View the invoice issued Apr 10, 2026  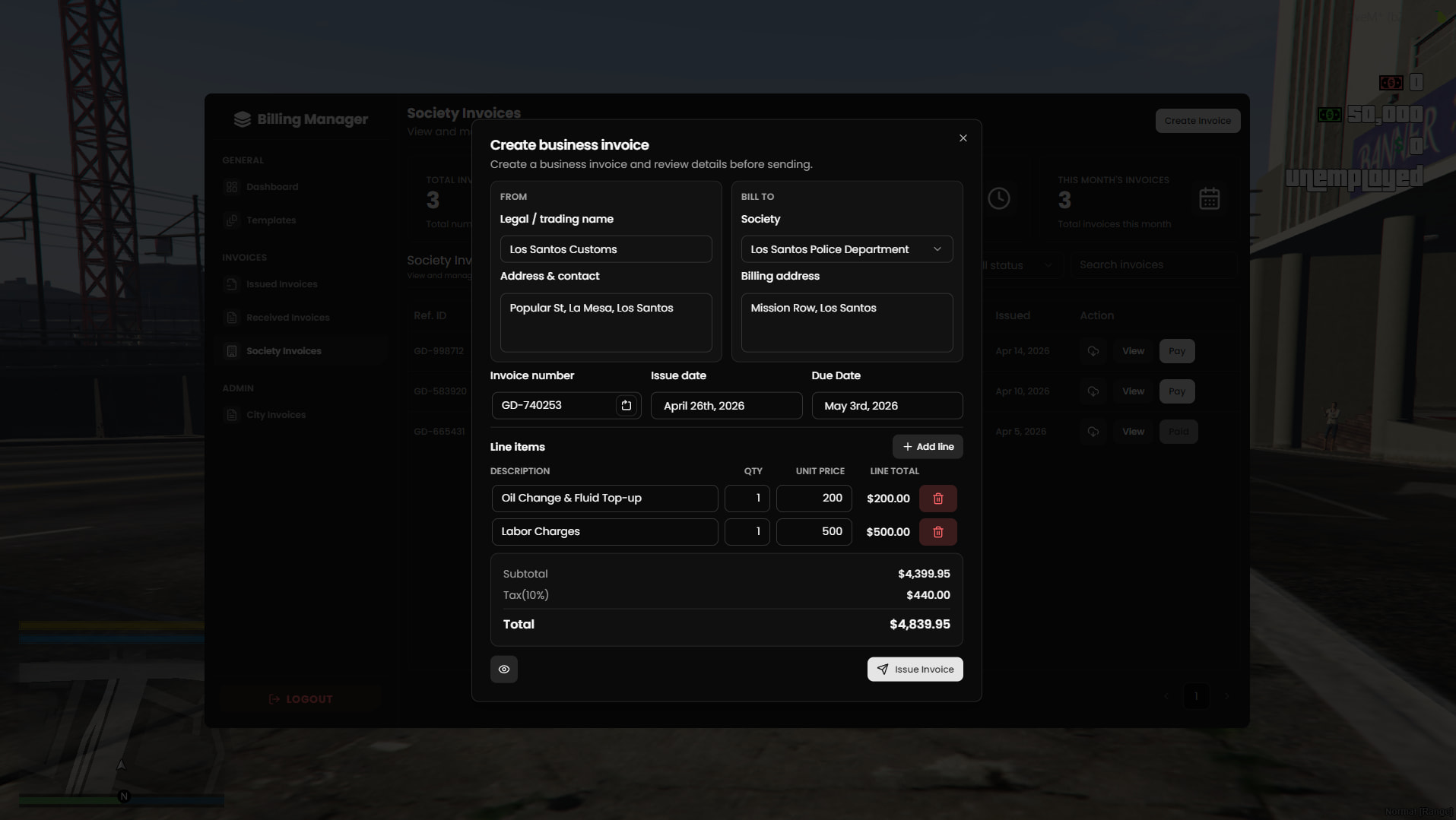tap(1133, 391)
